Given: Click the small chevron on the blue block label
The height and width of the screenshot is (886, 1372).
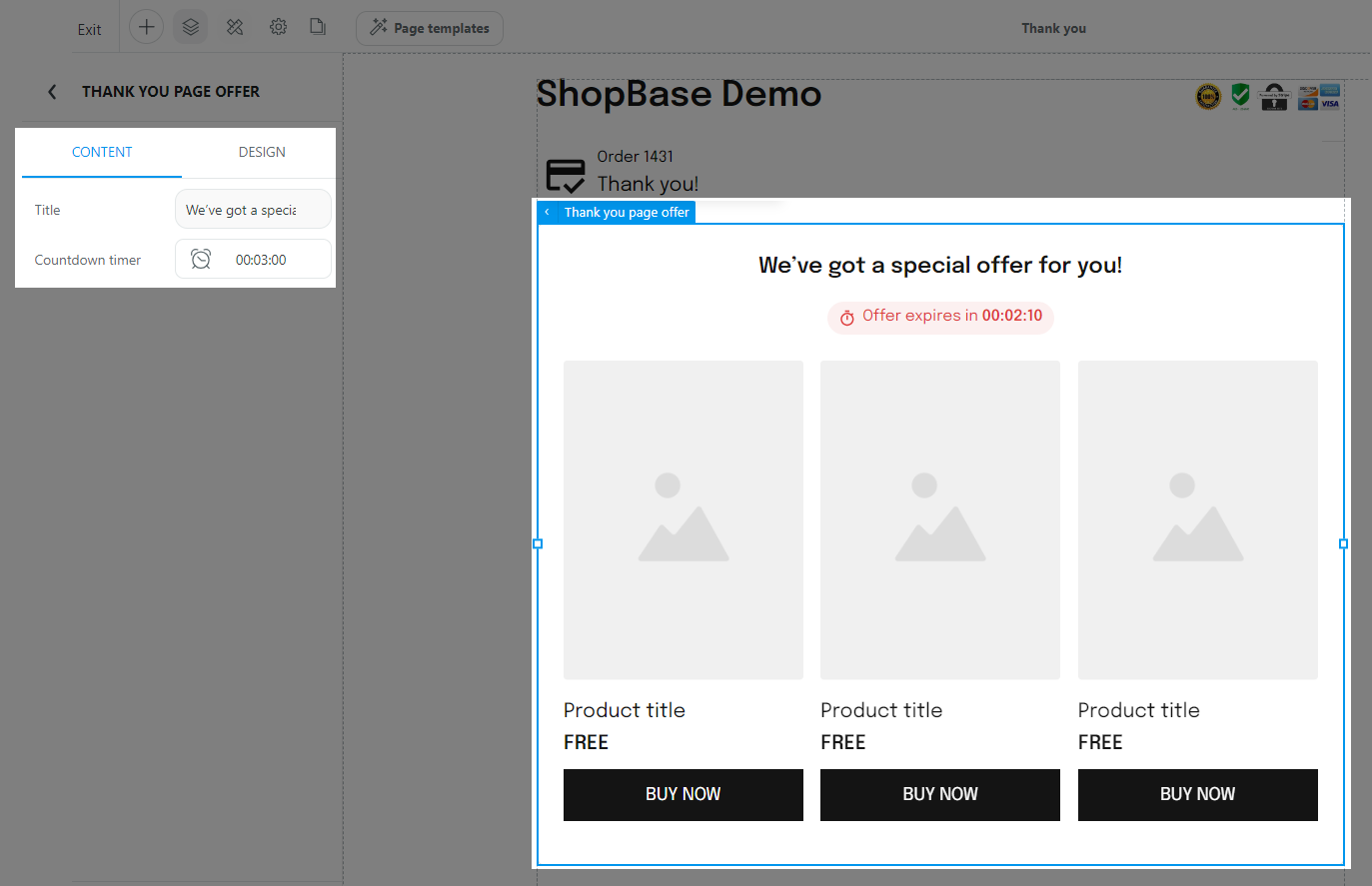Looking at the screenshot, I should (x=548, y=213).
